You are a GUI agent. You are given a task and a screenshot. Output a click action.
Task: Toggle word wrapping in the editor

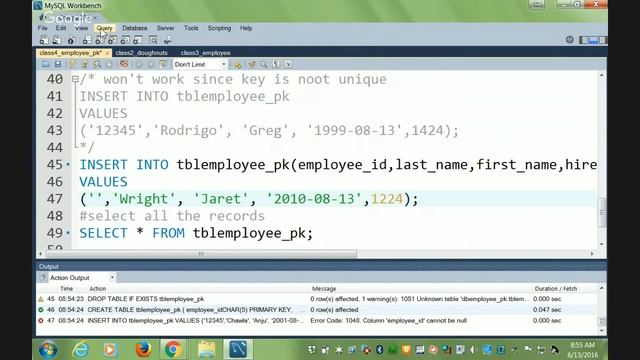[289, 64]
